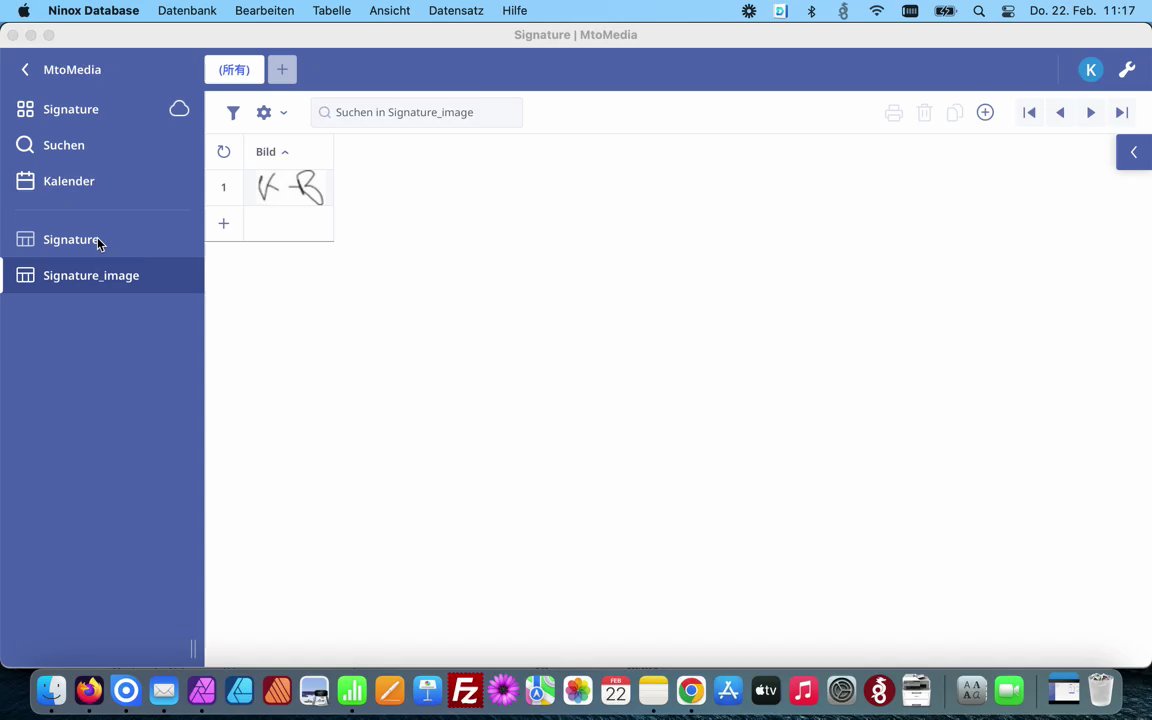Open Affinity Designer from the Dock
The height and width of the screenshot is (720, 1152).
pos(240,691)
